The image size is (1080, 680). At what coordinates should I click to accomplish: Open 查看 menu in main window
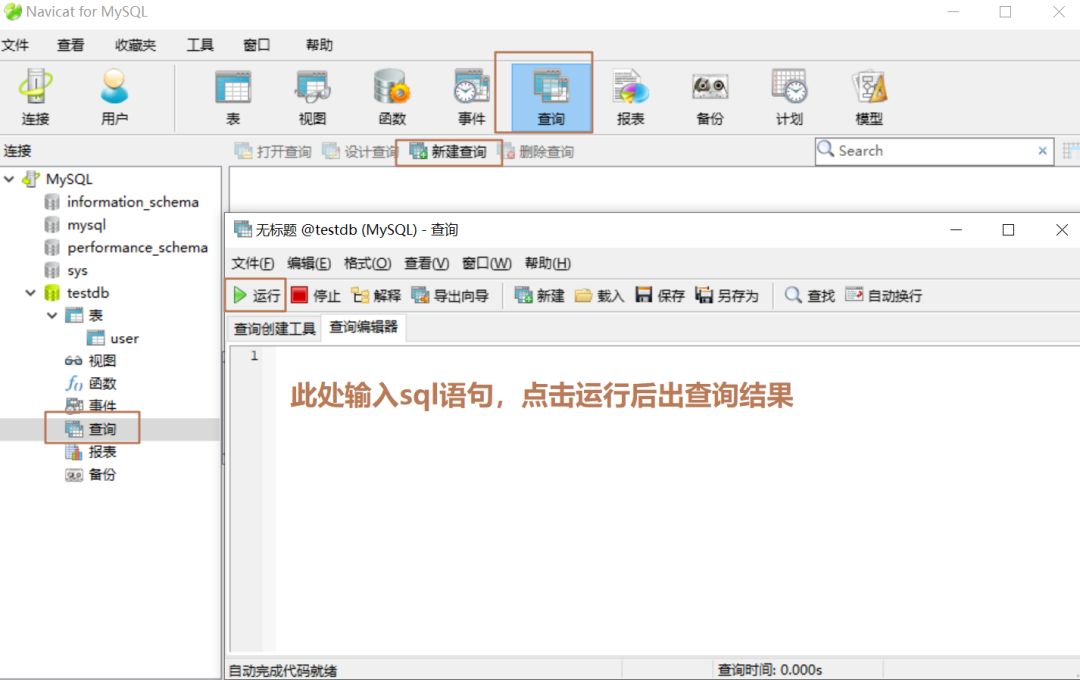pyautogui.click(x=70, y=45)
